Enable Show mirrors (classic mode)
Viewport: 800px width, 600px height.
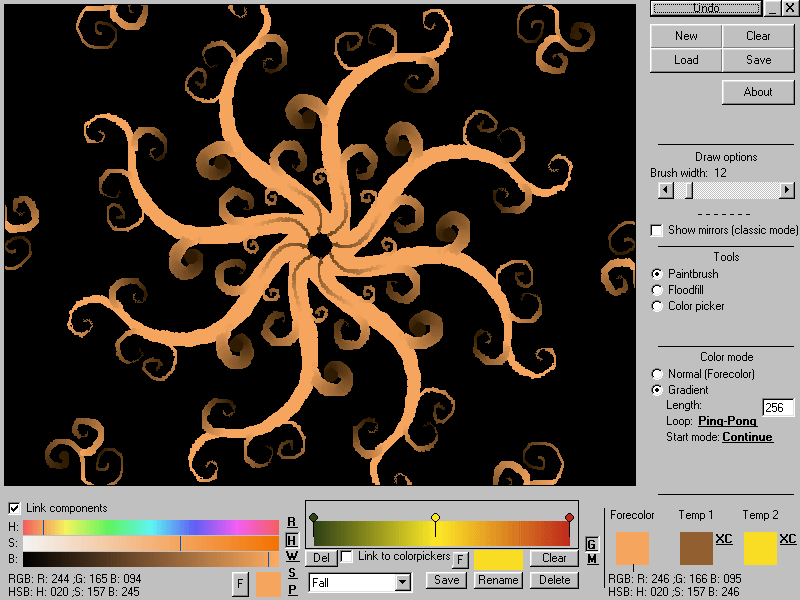point(657,230)
